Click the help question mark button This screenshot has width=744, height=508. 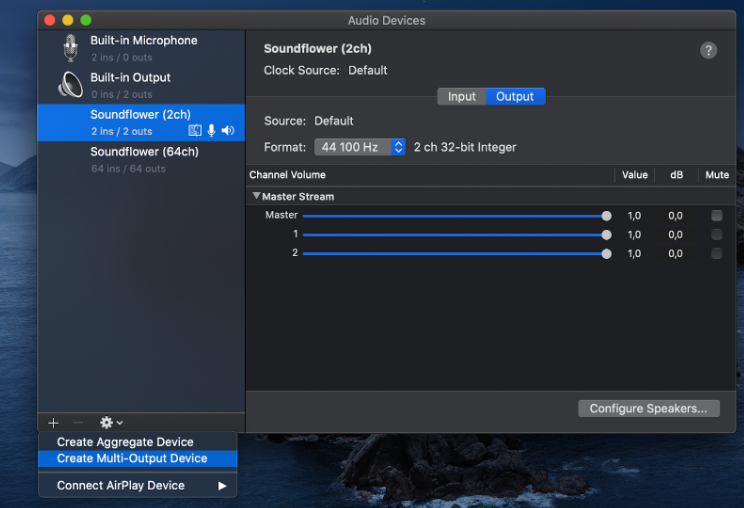click(x=708, y=51)
